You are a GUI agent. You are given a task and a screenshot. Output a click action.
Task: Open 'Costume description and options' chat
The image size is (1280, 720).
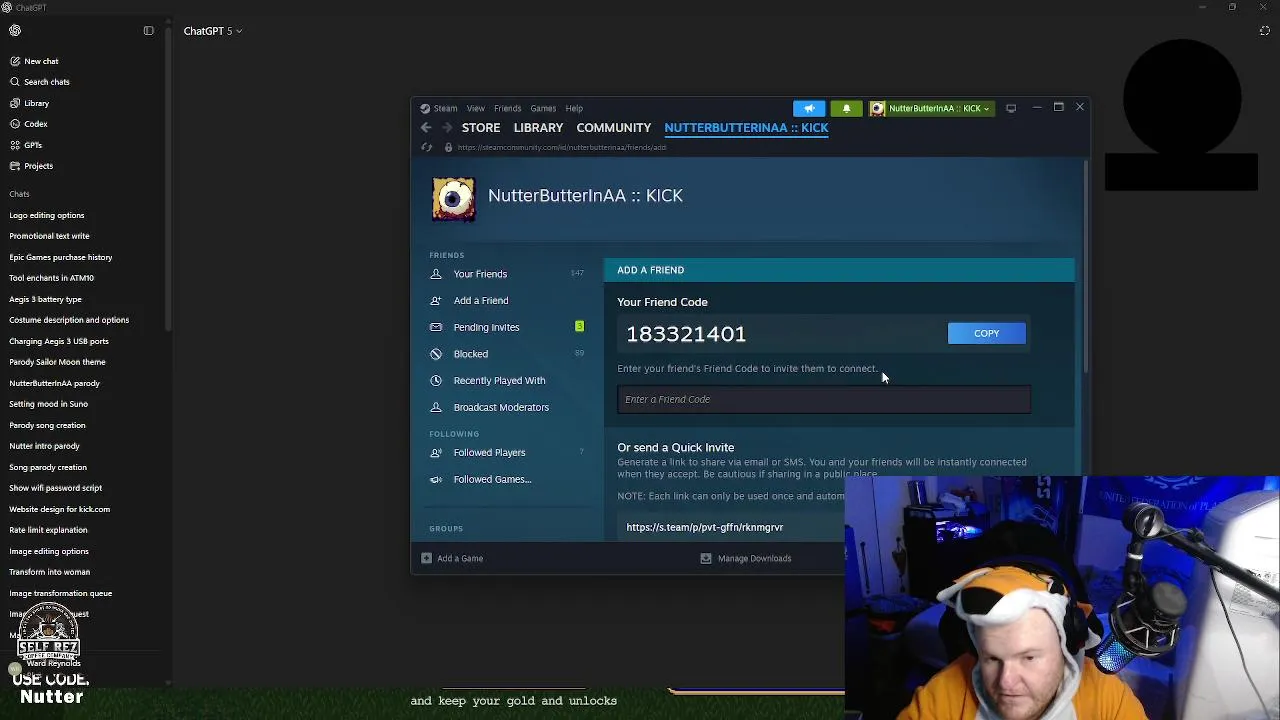69,320
